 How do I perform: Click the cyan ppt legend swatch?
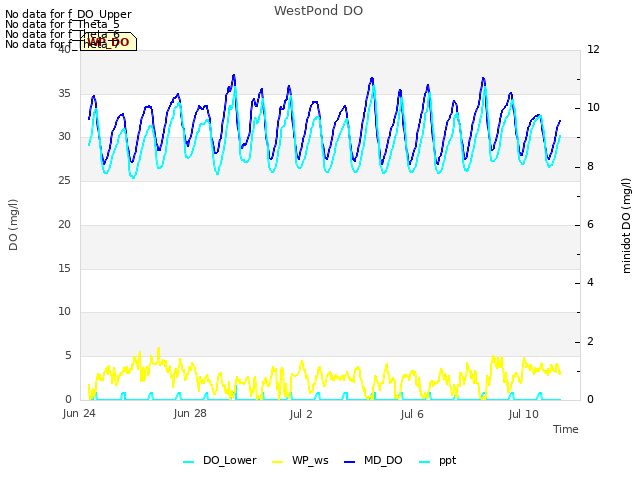coord(425,462)
